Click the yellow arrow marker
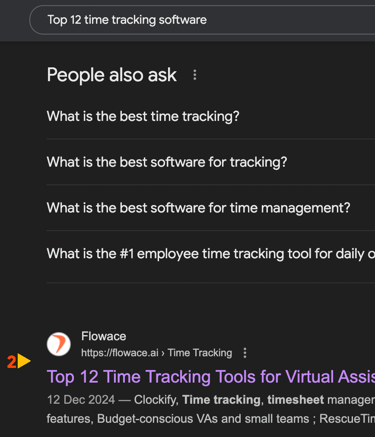 pyautogui.click(x=24, y=361)
